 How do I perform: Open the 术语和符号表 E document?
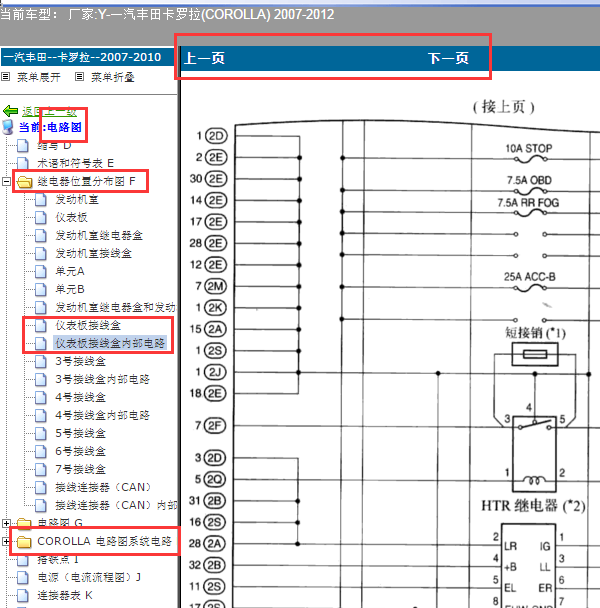click(75, 163)
